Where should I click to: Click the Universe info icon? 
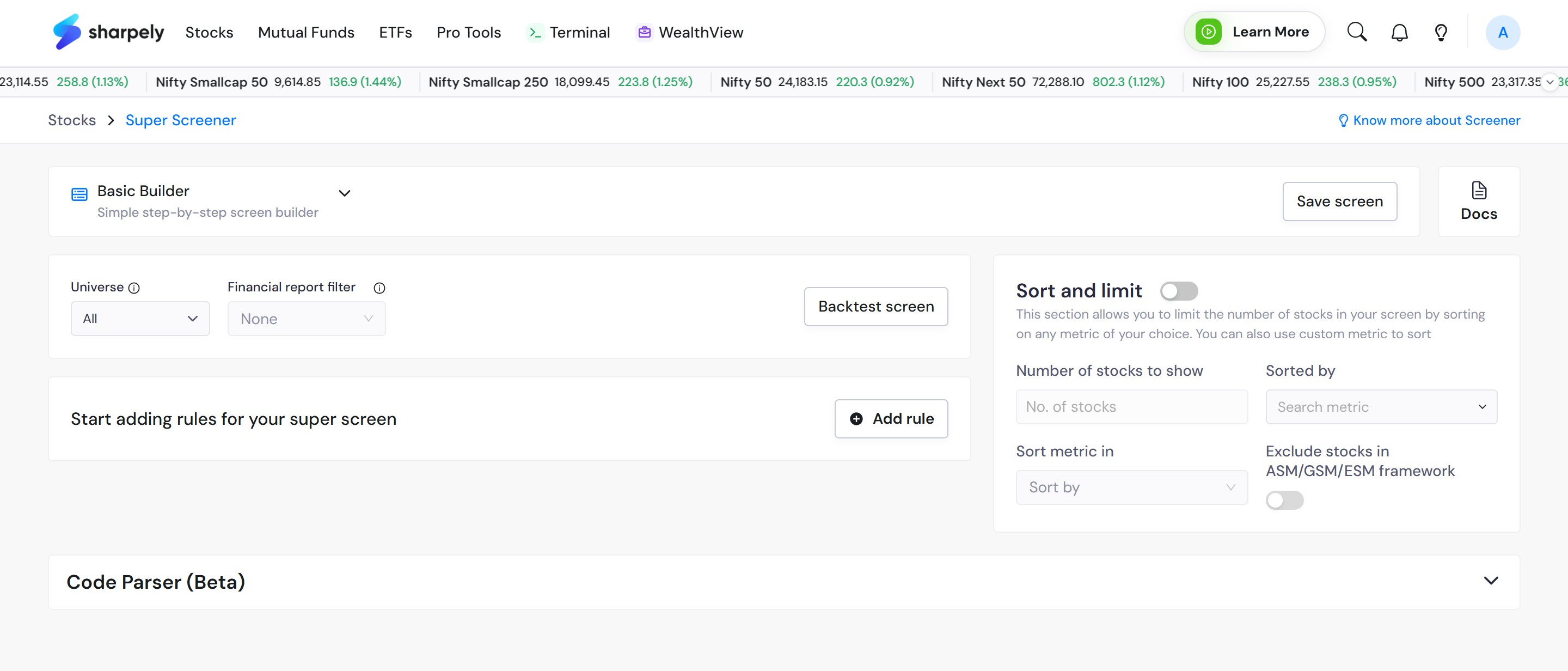click(x=134, y=288)
